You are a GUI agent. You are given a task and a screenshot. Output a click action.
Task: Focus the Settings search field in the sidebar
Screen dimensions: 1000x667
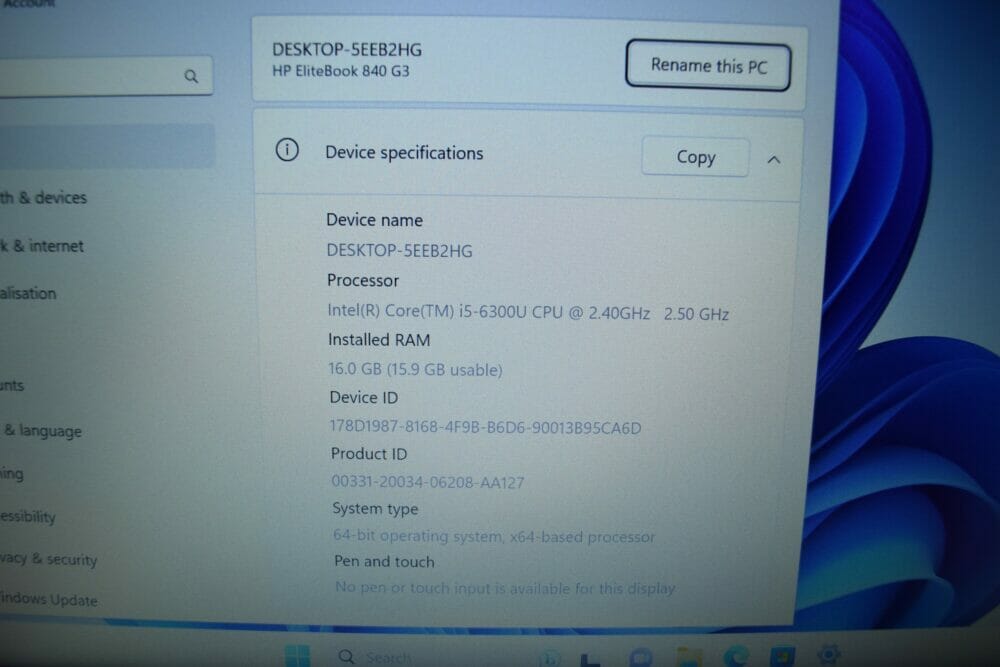click(x=104, y=77)
